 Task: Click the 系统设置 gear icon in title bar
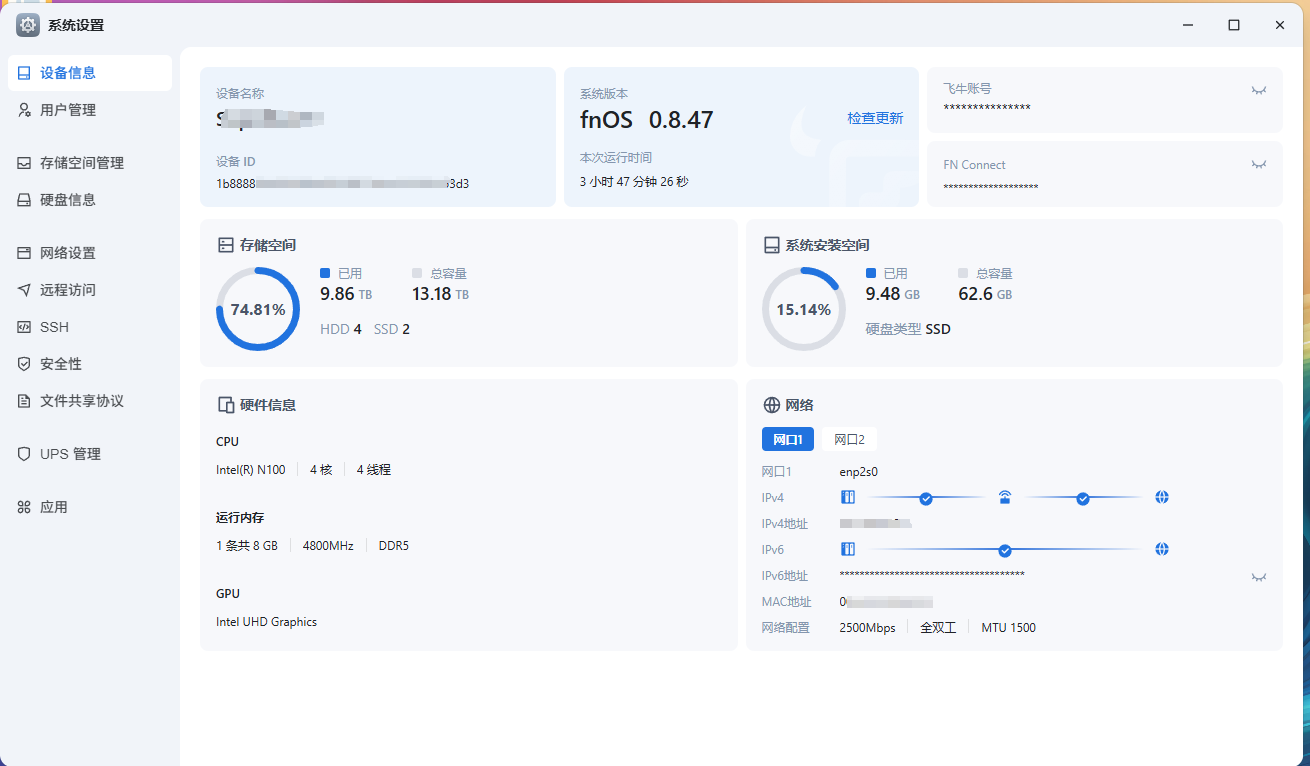click(x=28, y=25)
